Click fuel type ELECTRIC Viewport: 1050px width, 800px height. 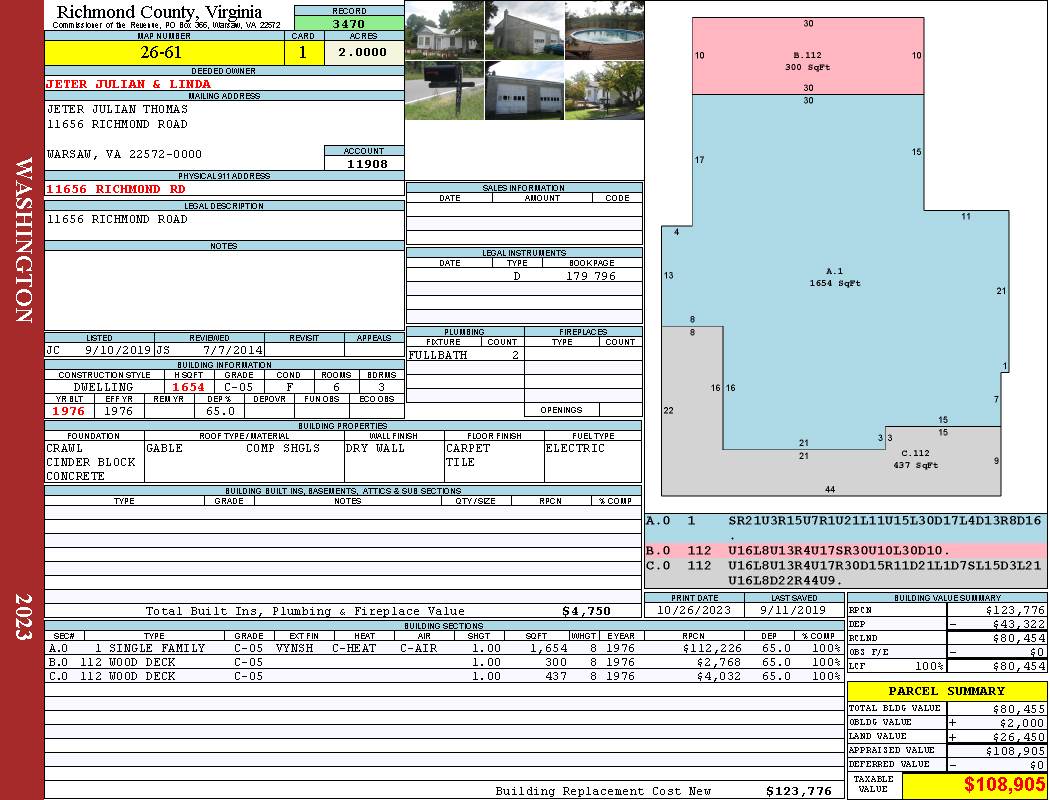pyautogui.click(x=575, y=448)
